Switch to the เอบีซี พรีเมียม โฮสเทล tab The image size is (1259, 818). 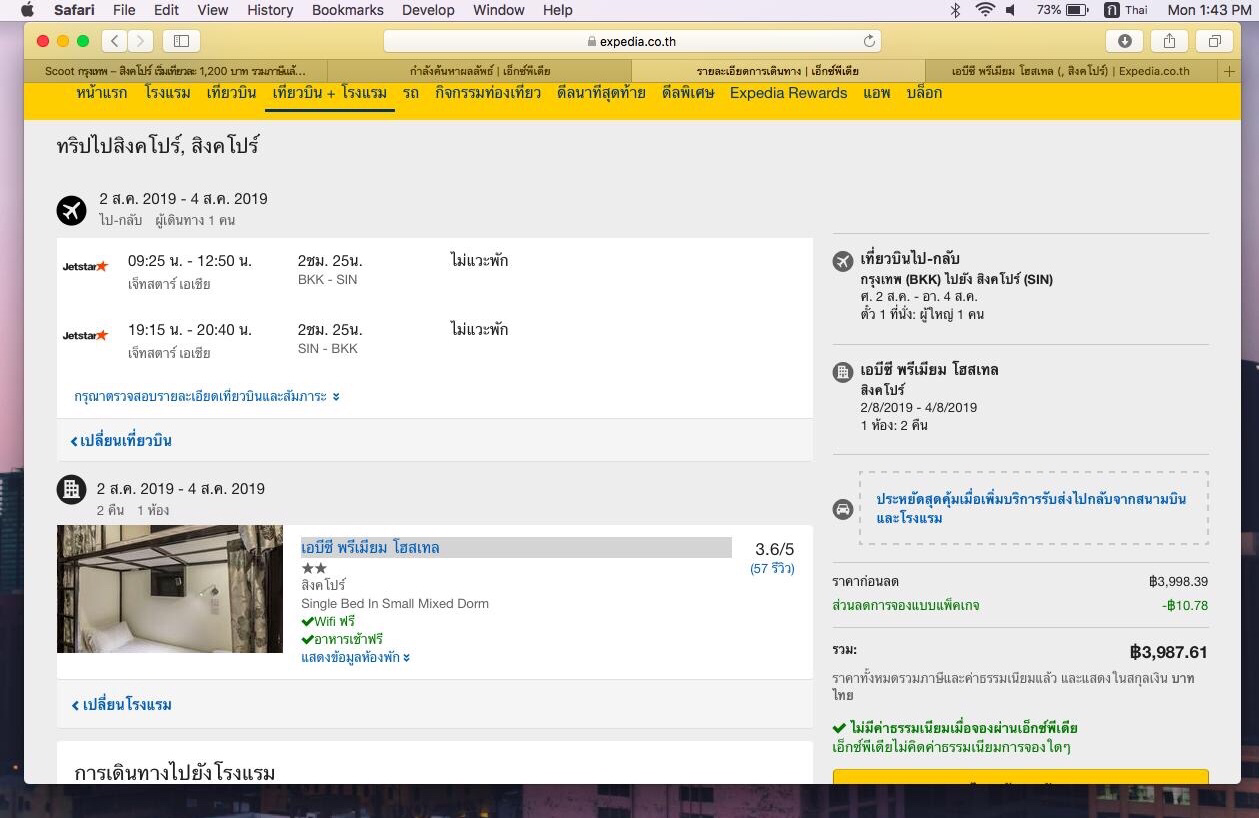pos(1072,71)
